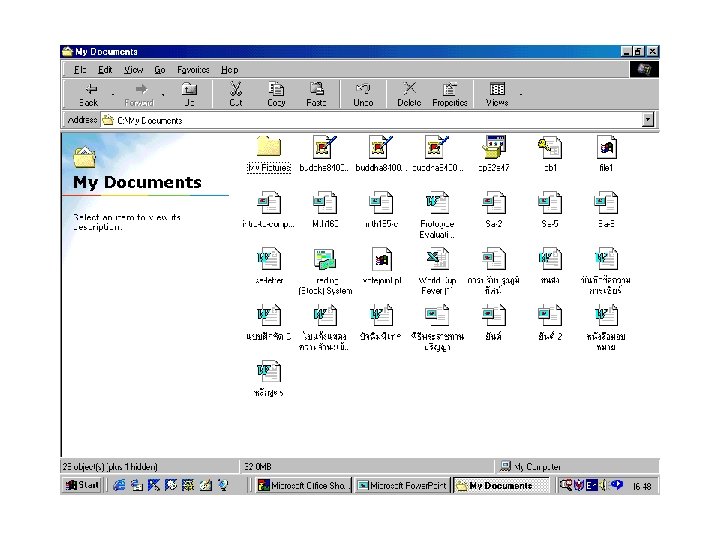Viewport: 720px width, 540px height.
Task: Click the Start button
Action: (x=82, y=486)
